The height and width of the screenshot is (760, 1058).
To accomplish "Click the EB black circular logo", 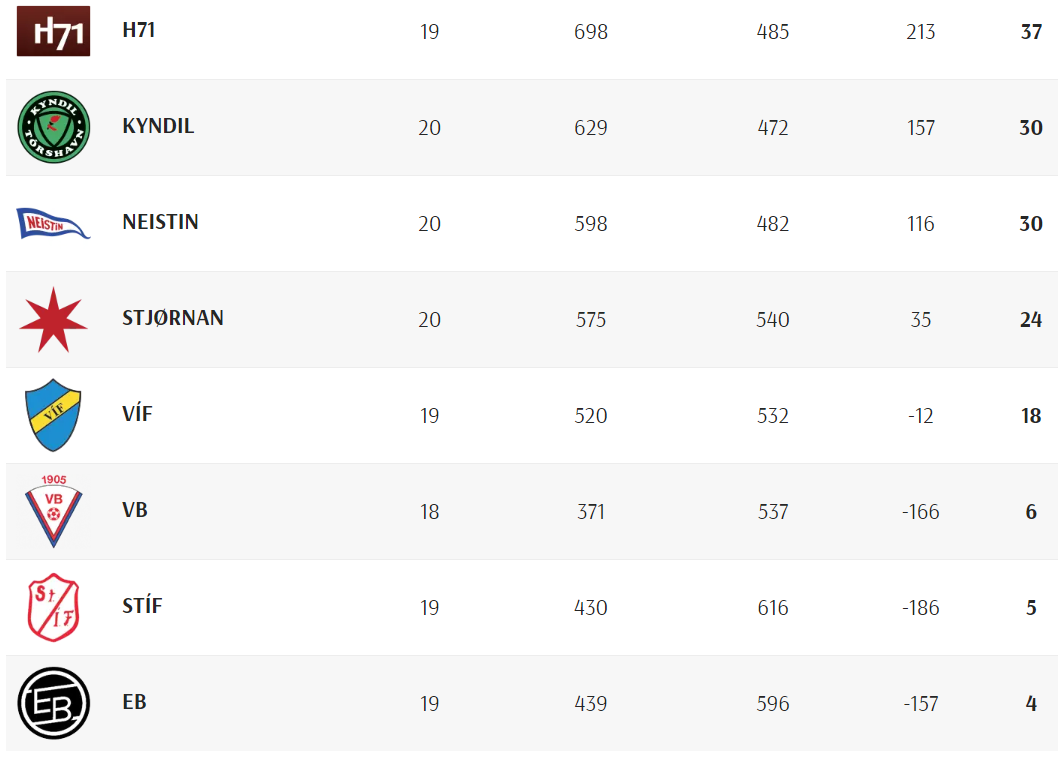I will 53,703.
